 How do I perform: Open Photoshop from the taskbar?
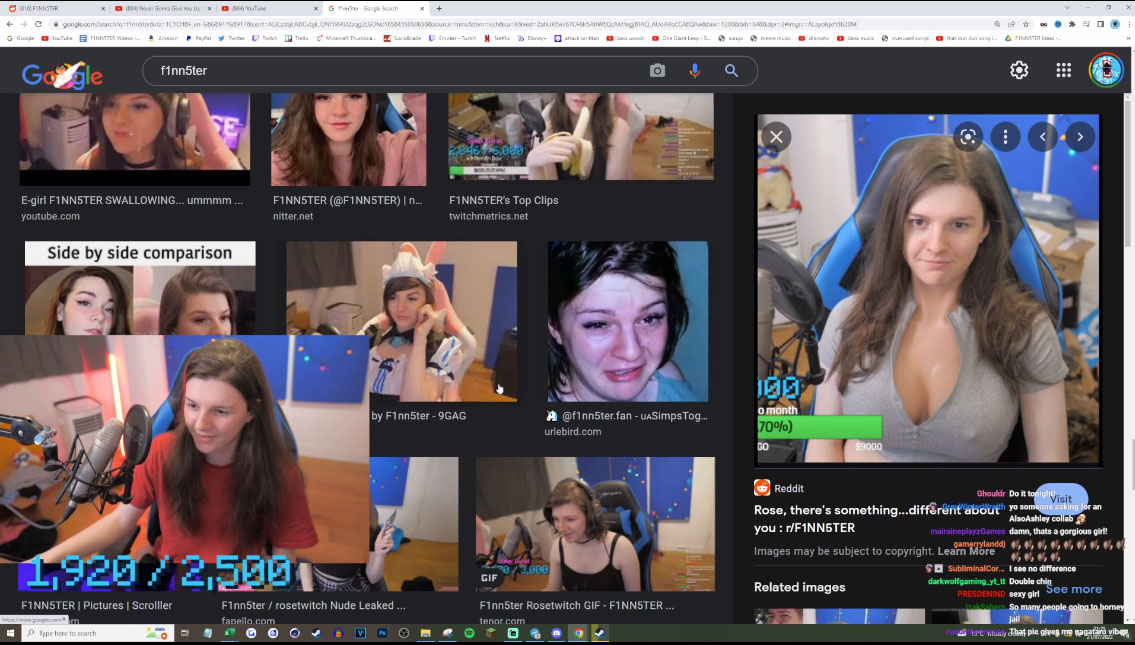coord(381,633)
